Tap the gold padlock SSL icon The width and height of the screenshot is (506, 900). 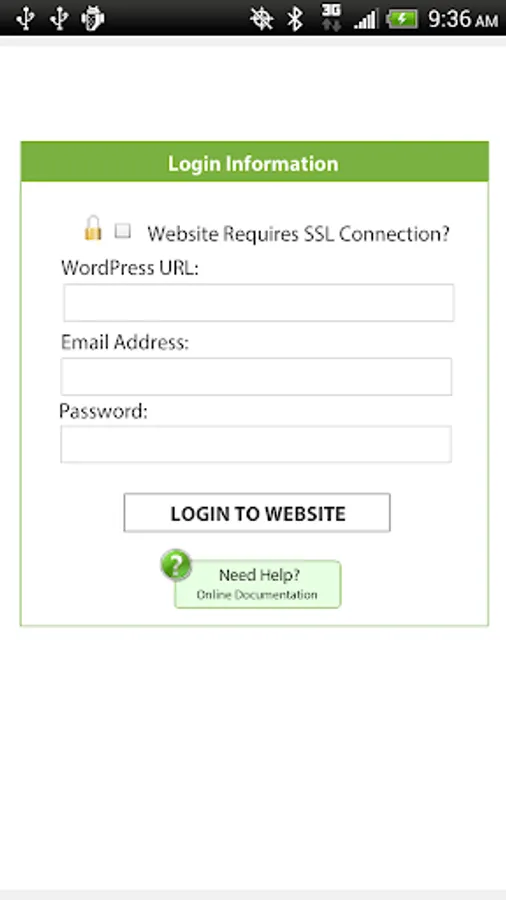pyautogui.click(x=93, y=228)
